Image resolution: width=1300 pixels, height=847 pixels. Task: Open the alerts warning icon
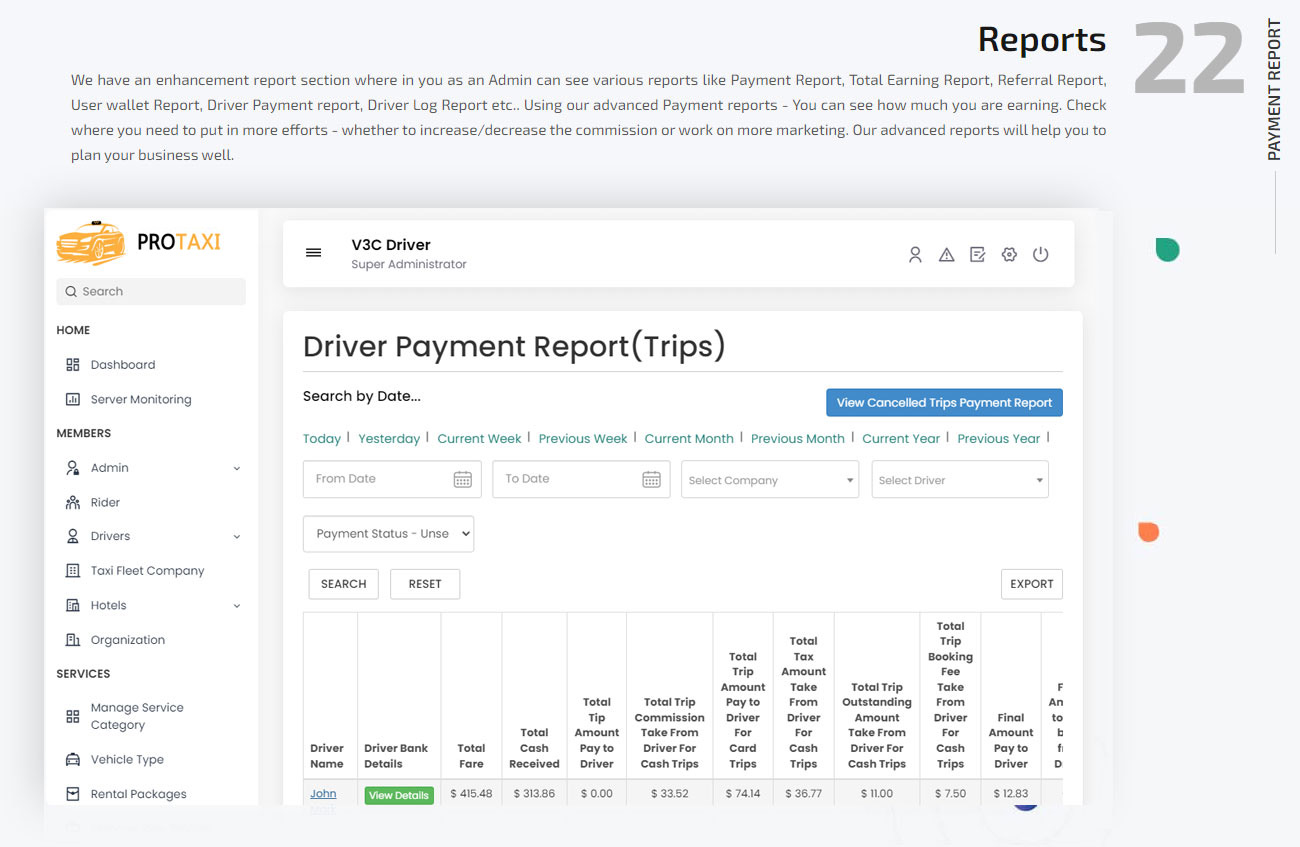946,255
